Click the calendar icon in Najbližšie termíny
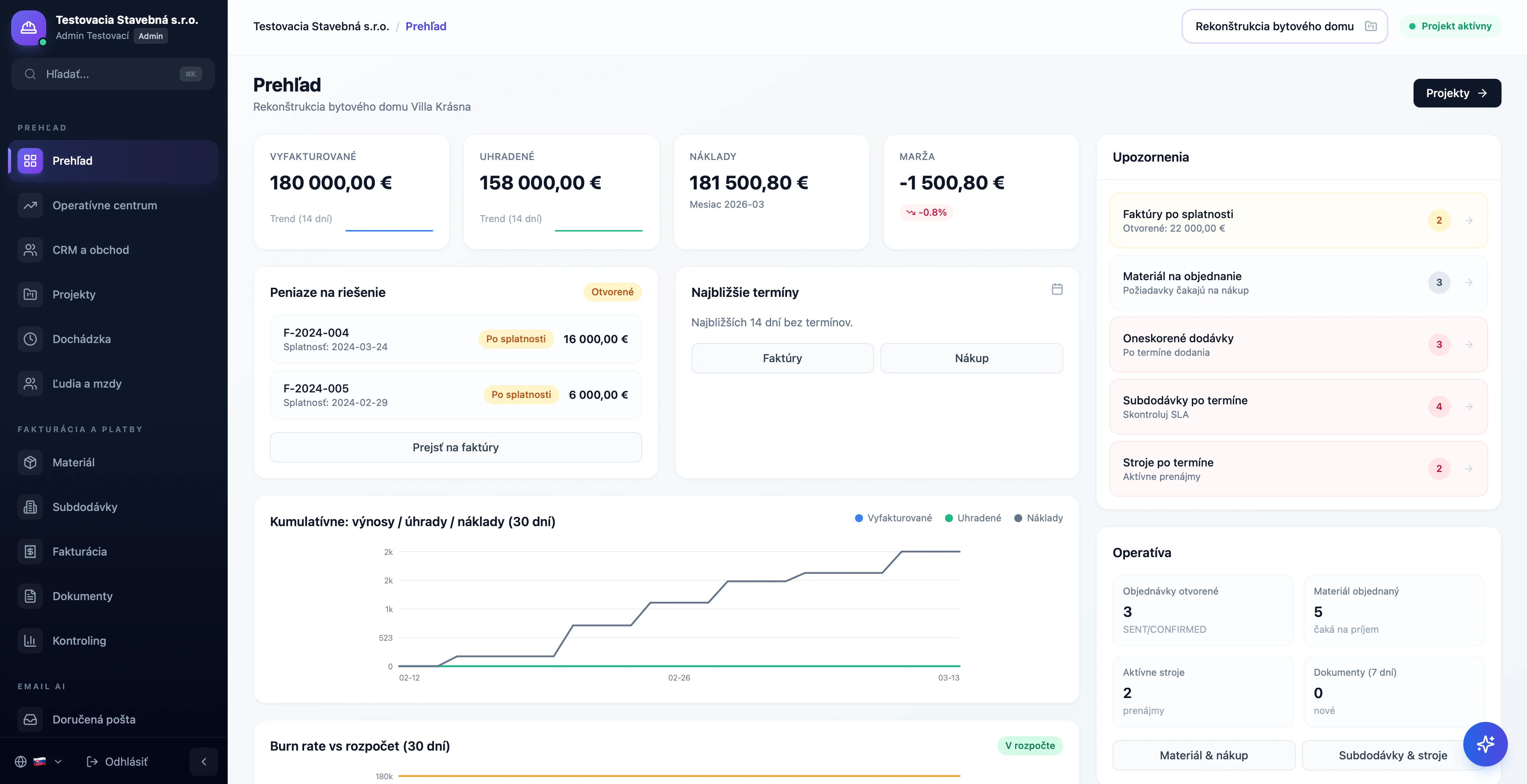 1057,289
